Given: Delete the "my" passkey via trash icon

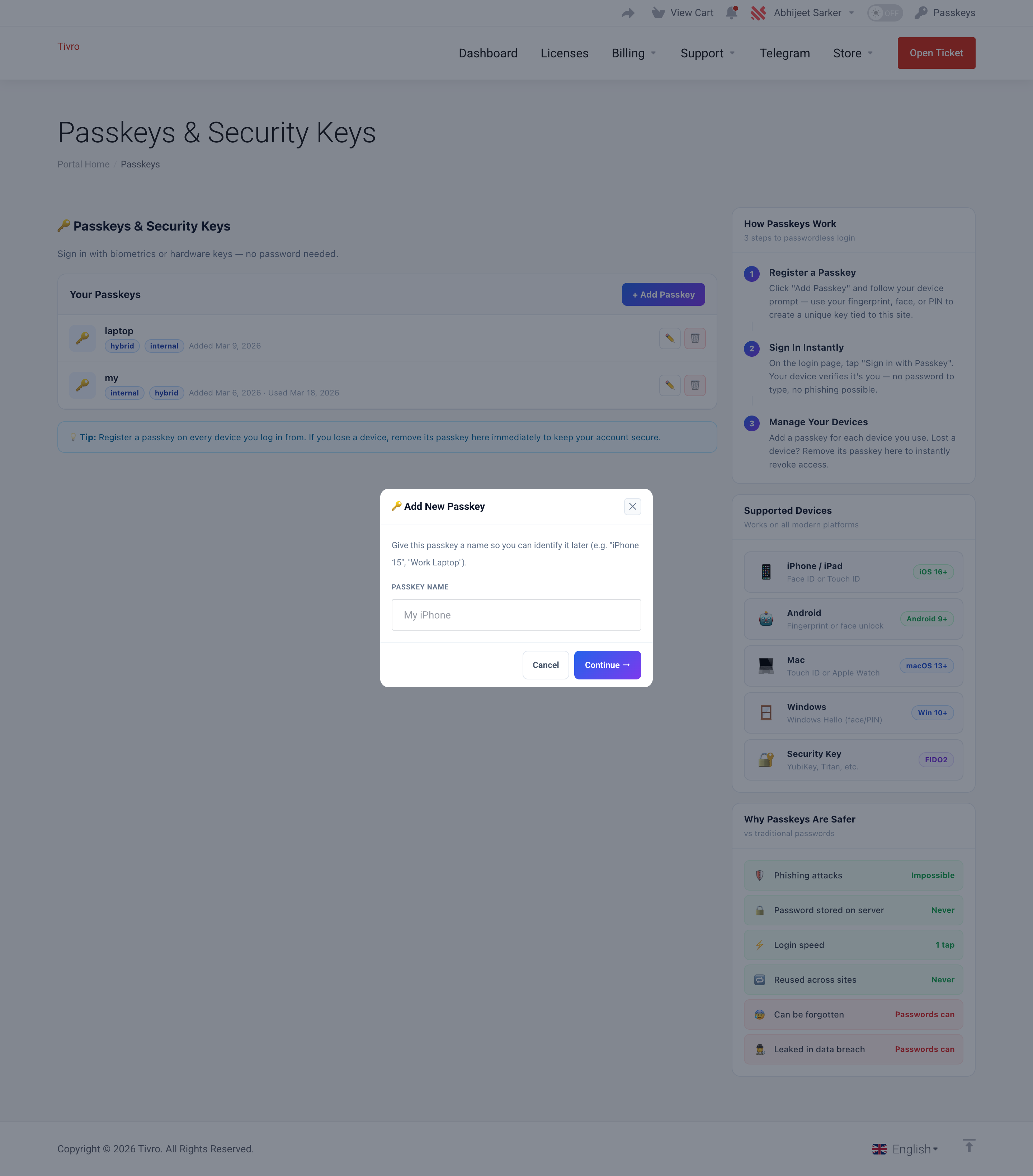Looking at the screenshot, I should [x=695, y=385].
